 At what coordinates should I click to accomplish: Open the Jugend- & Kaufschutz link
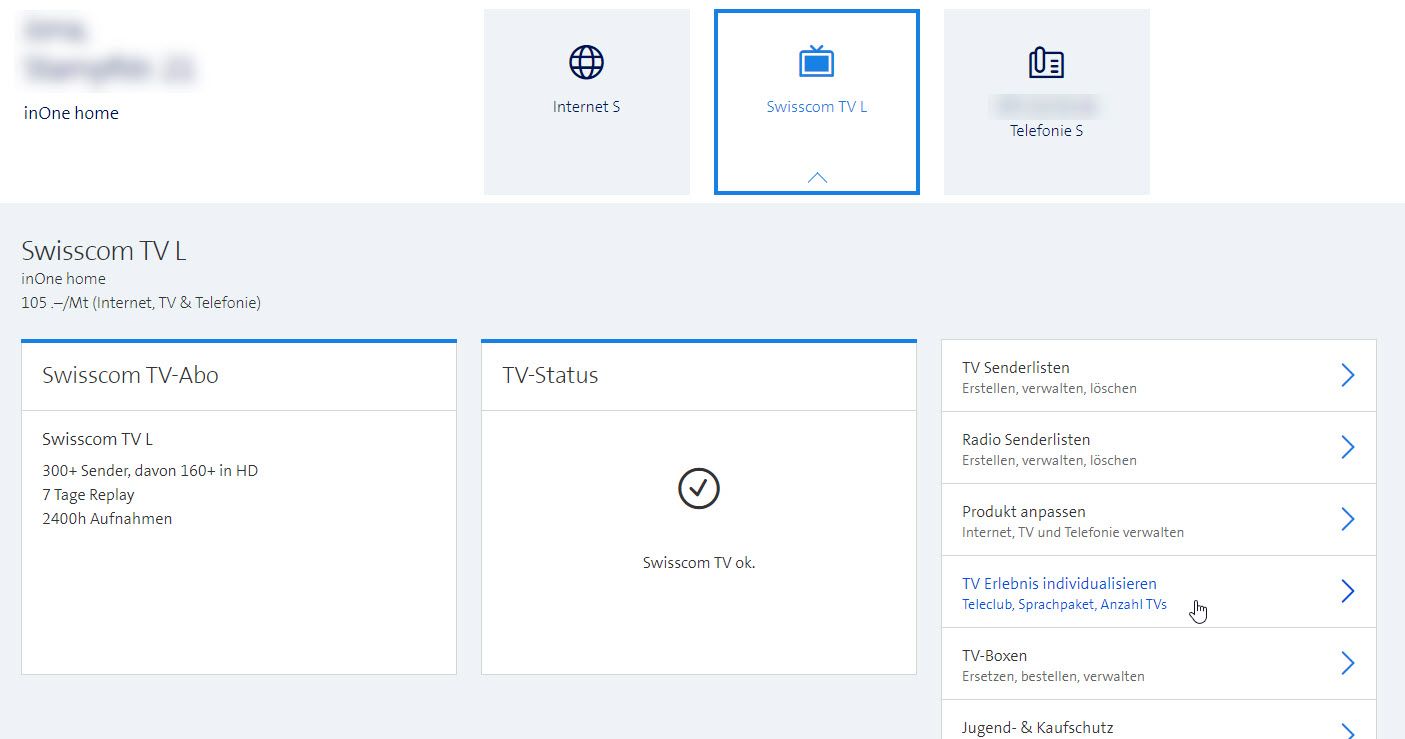[x=1037, y=727]
